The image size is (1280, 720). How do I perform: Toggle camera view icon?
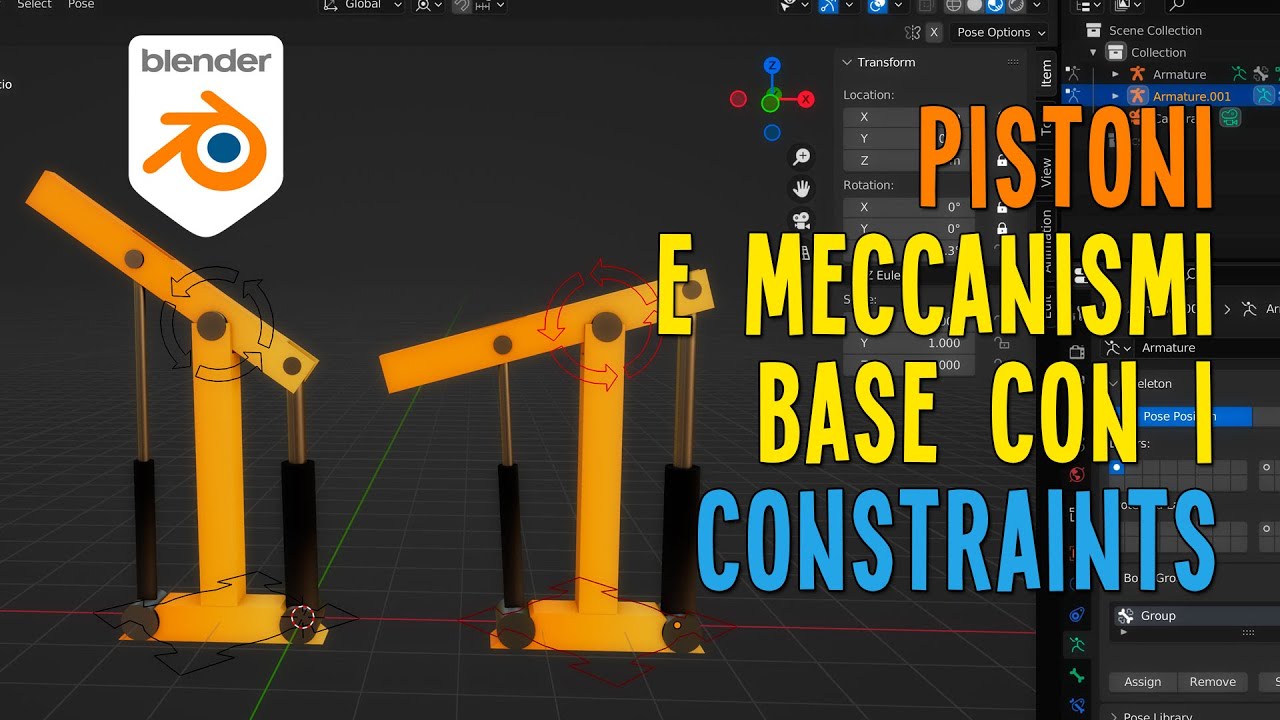click(801, 219)
